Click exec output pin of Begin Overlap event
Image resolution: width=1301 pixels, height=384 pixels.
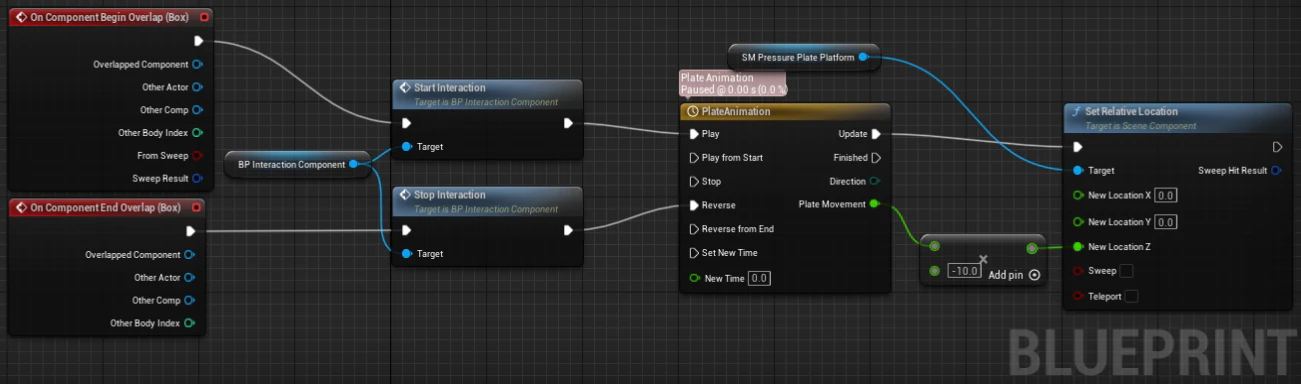pos(198,41)
